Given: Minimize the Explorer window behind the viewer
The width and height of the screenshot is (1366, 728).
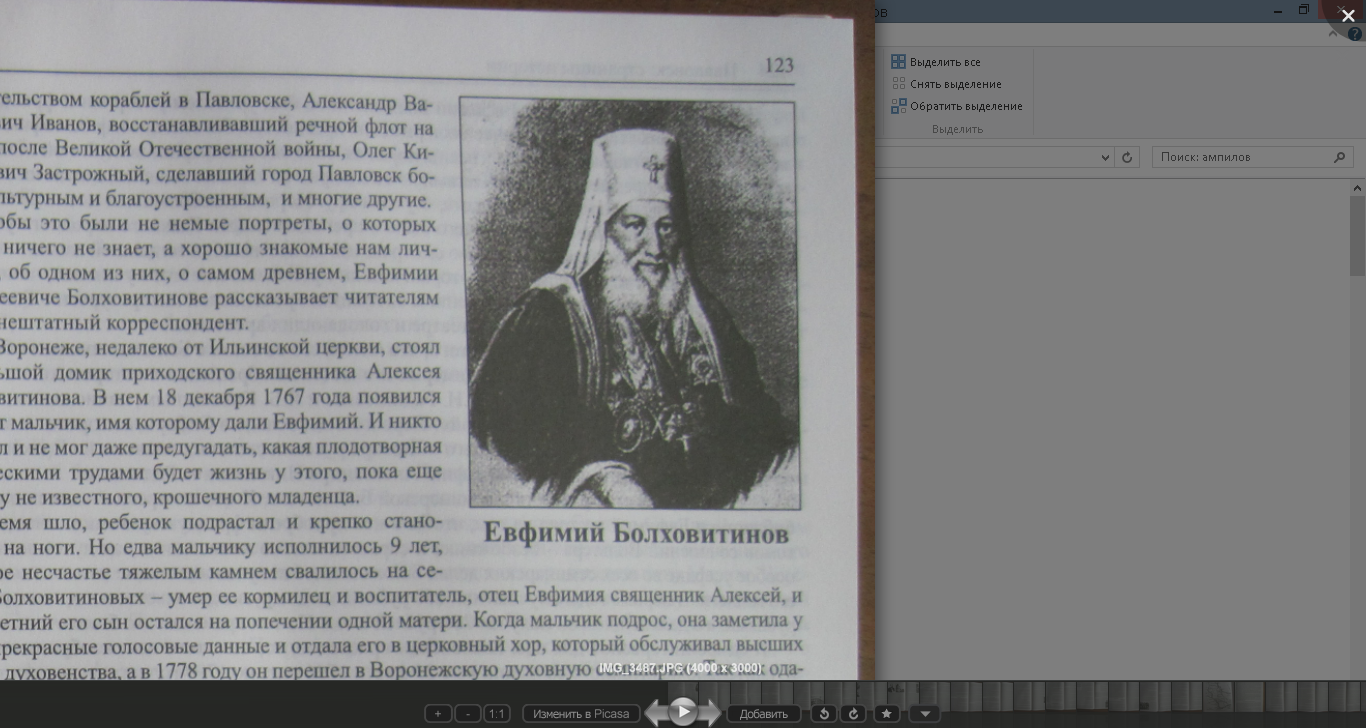Looking at the screenshot, I should [1280, 11].
